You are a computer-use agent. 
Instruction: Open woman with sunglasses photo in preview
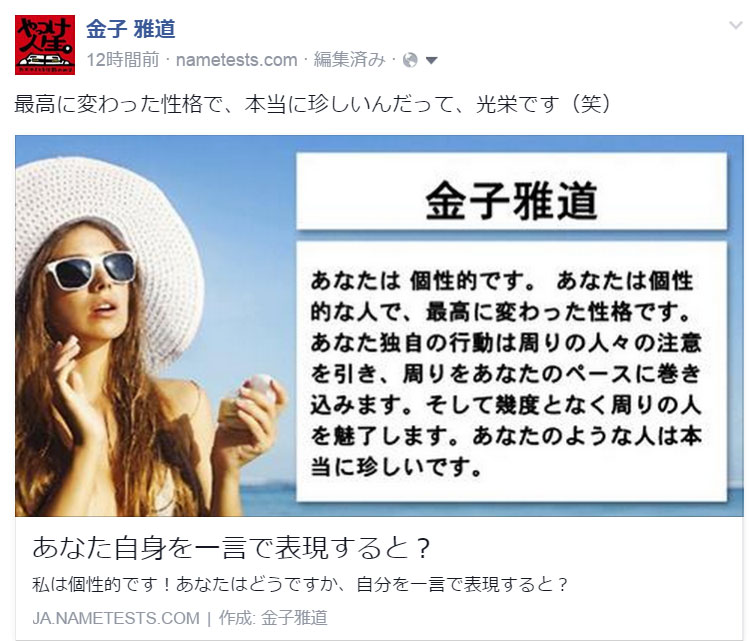point(155,326)
